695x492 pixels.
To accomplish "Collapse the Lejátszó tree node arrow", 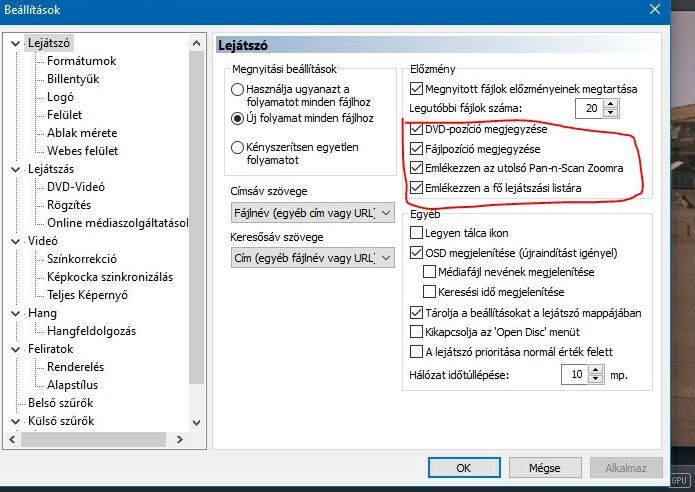I will tap(16, 43).
